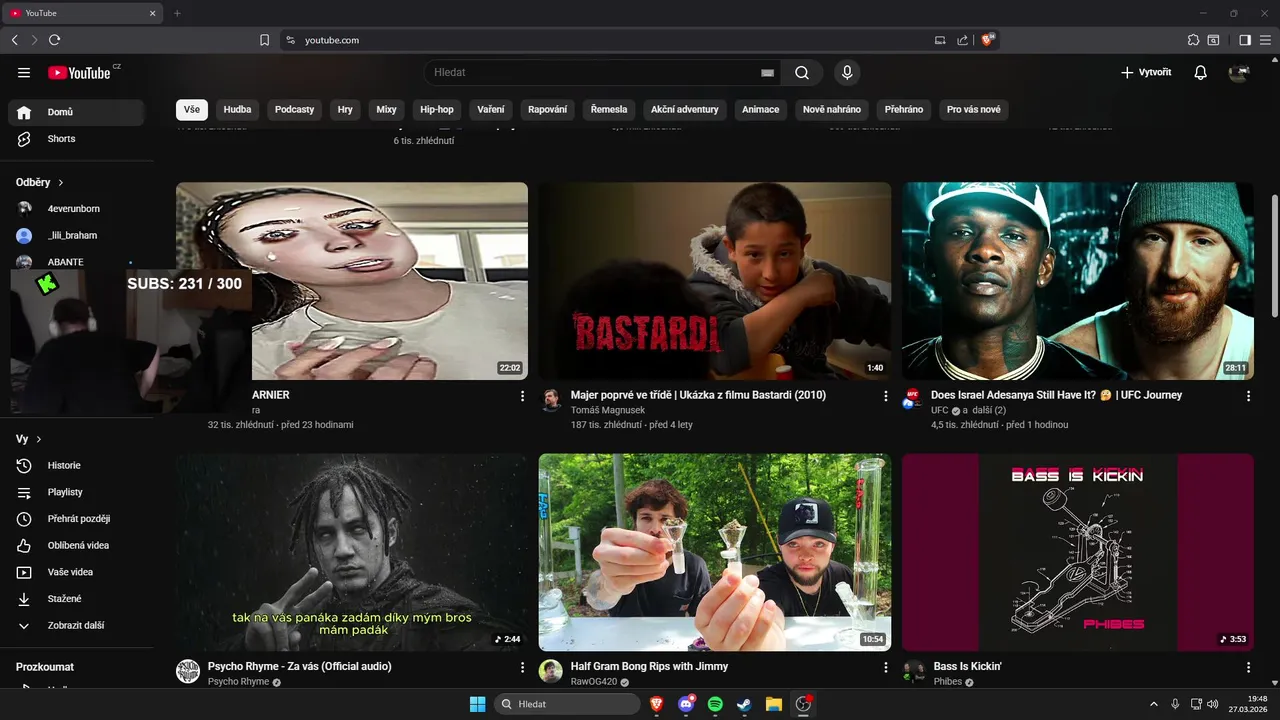This screenshot has width=1280, height=720.
Task: Open the notifications bell
Action: pyautogui.click(x=1201, y=73)
